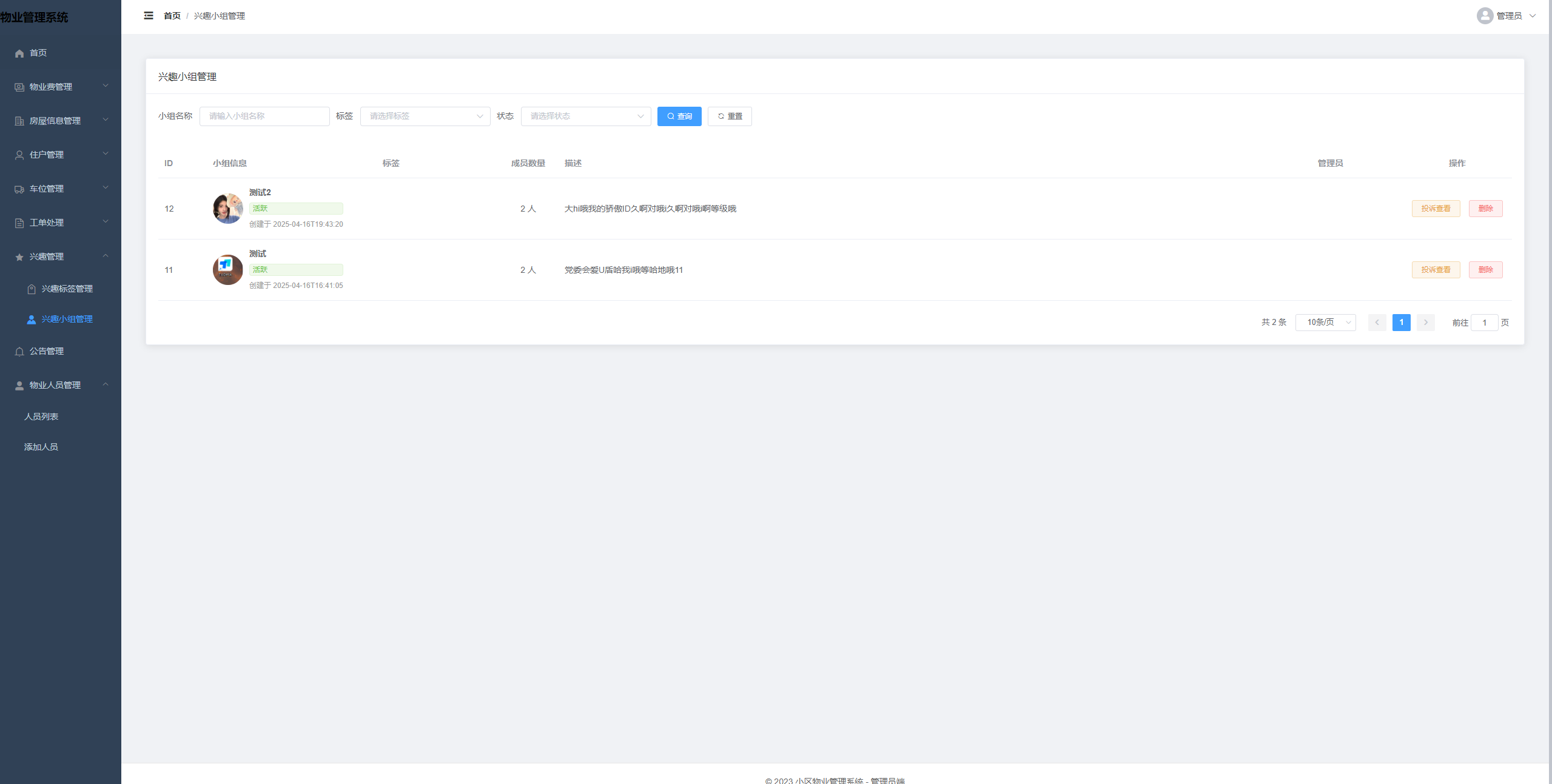
Task: Click the admin user avatar icon
Action: [x=1484, y=16]
